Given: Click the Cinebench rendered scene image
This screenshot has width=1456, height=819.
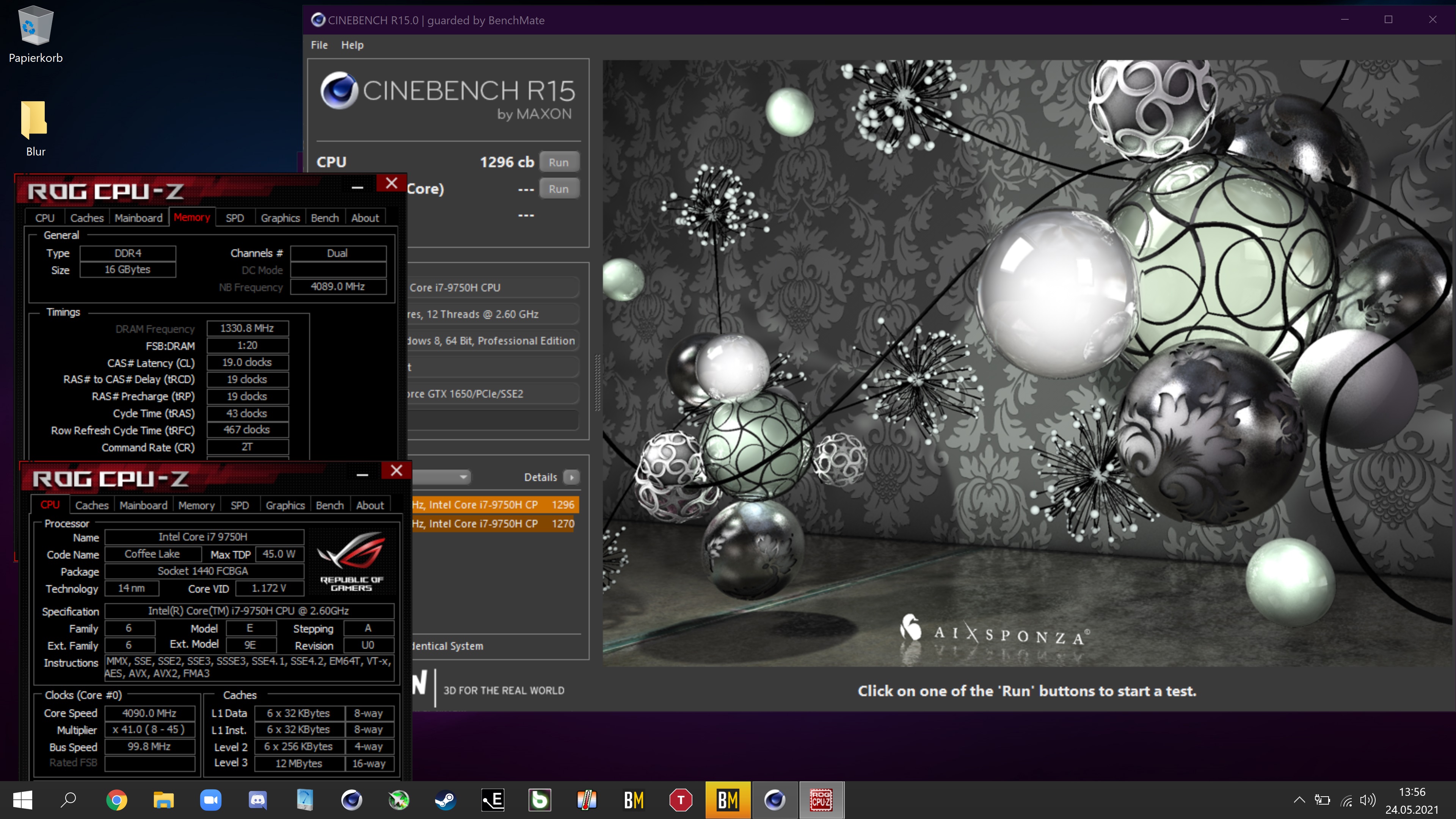Looking at the screenshot, I should click(x=1028, y=363).
